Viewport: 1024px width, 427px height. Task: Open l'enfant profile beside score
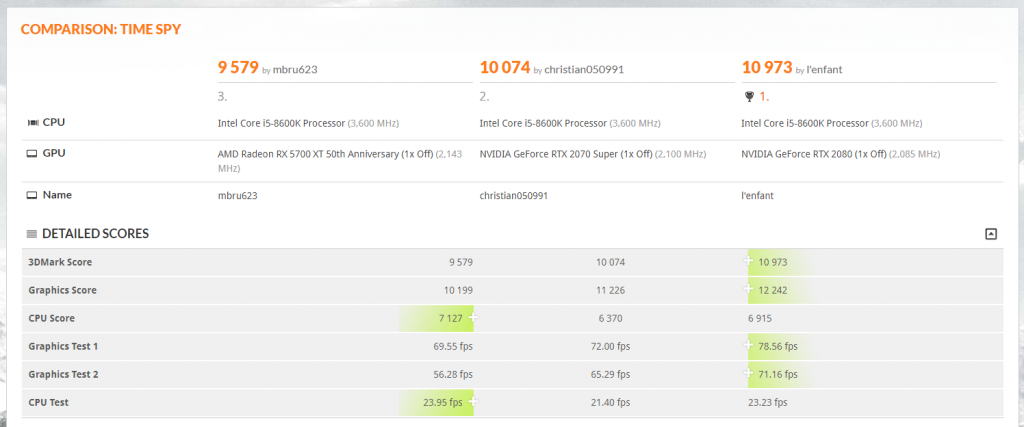click(x=824, y=69)
